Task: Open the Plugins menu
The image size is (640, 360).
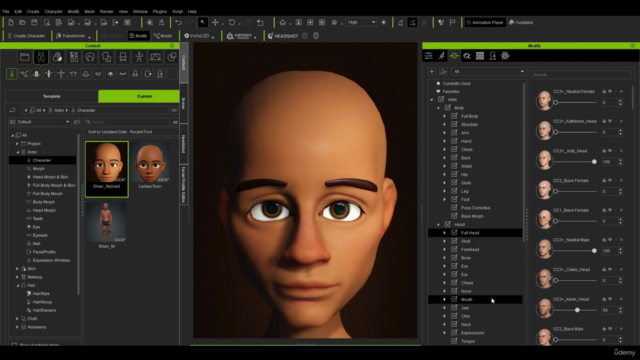Action: coord(160,11)
